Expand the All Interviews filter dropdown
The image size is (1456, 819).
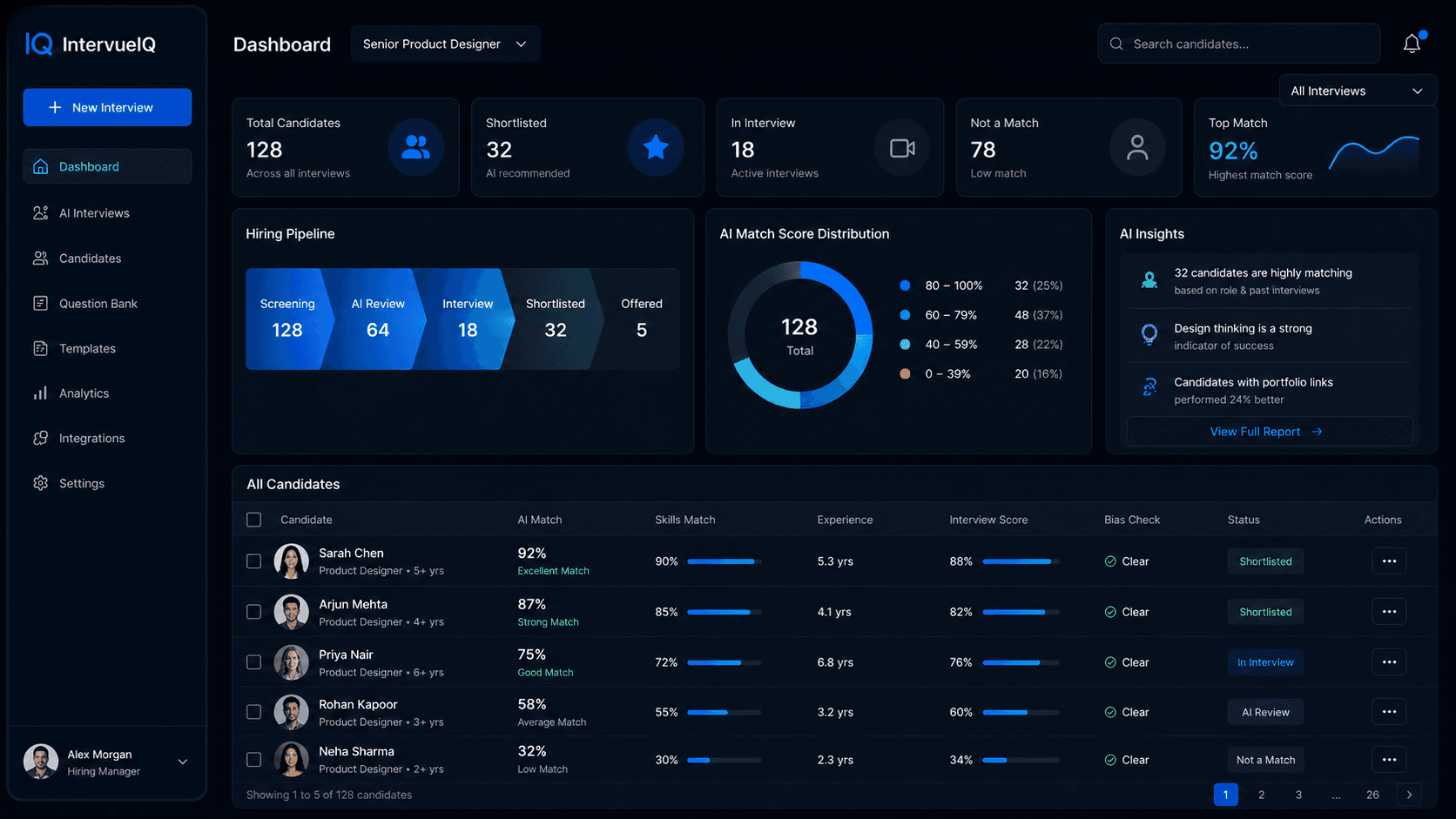coord(1357,90)
